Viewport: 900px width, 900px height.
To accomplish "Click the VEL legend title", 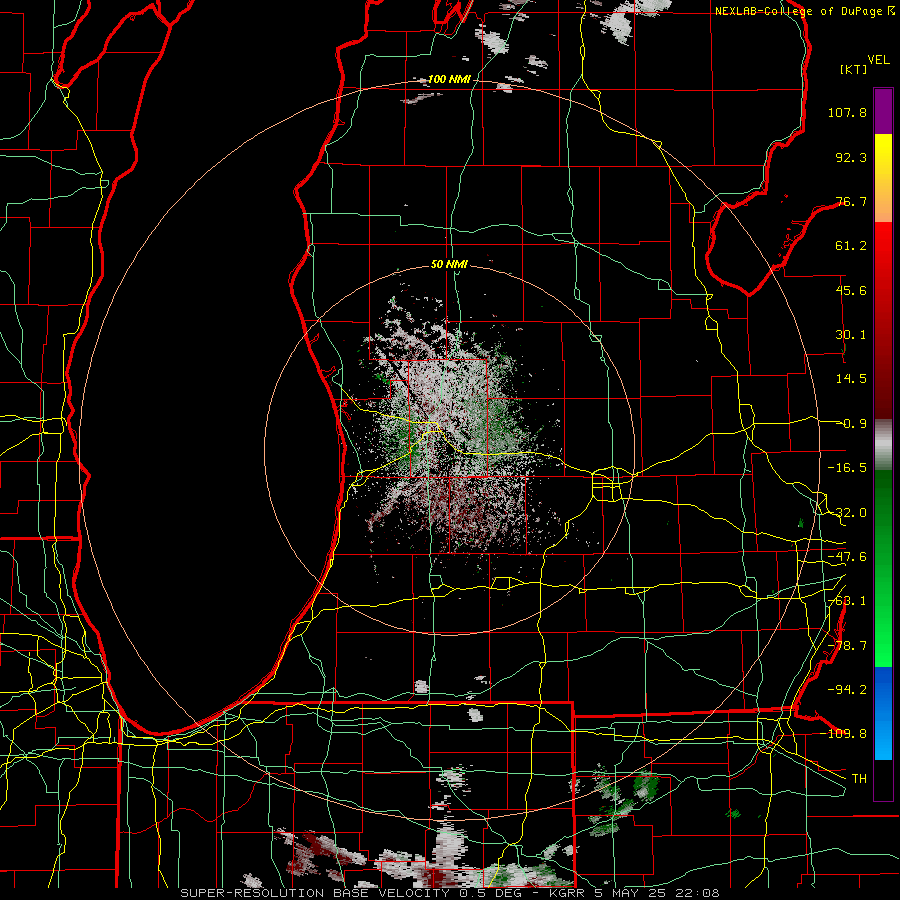I will tap(878, 60).
